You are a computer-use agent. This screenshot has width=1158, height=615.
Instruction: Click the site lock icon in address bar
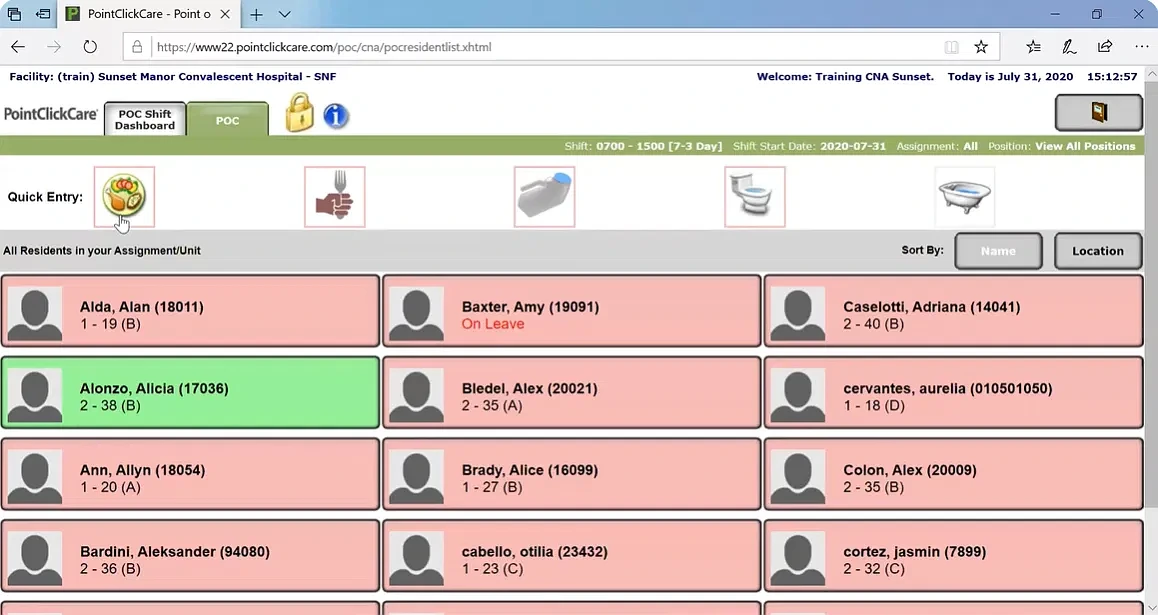tap(137, 47)
